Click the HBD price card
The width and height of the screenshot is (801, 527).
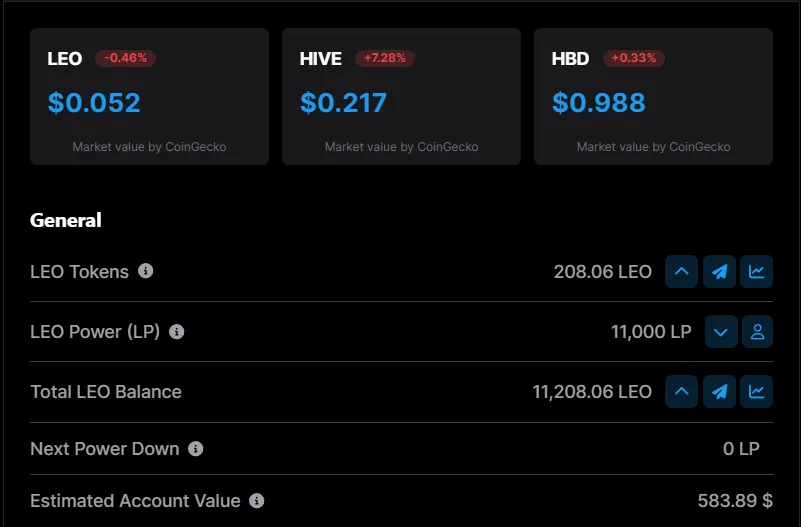[x=653, y=97]
